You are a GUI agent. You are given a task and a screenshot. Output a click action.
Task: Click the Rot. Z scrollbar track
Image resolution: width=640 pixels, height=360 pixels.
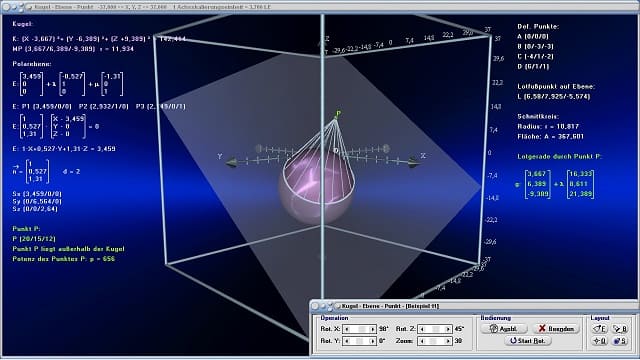(x=434, y=329)
